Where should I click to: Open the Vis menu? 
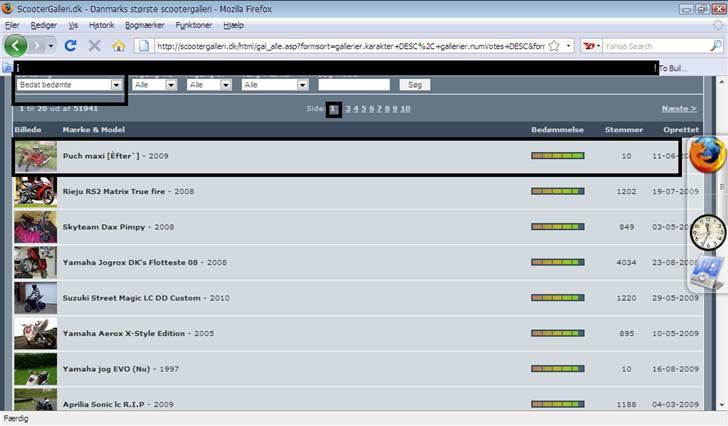click(73, 25)
